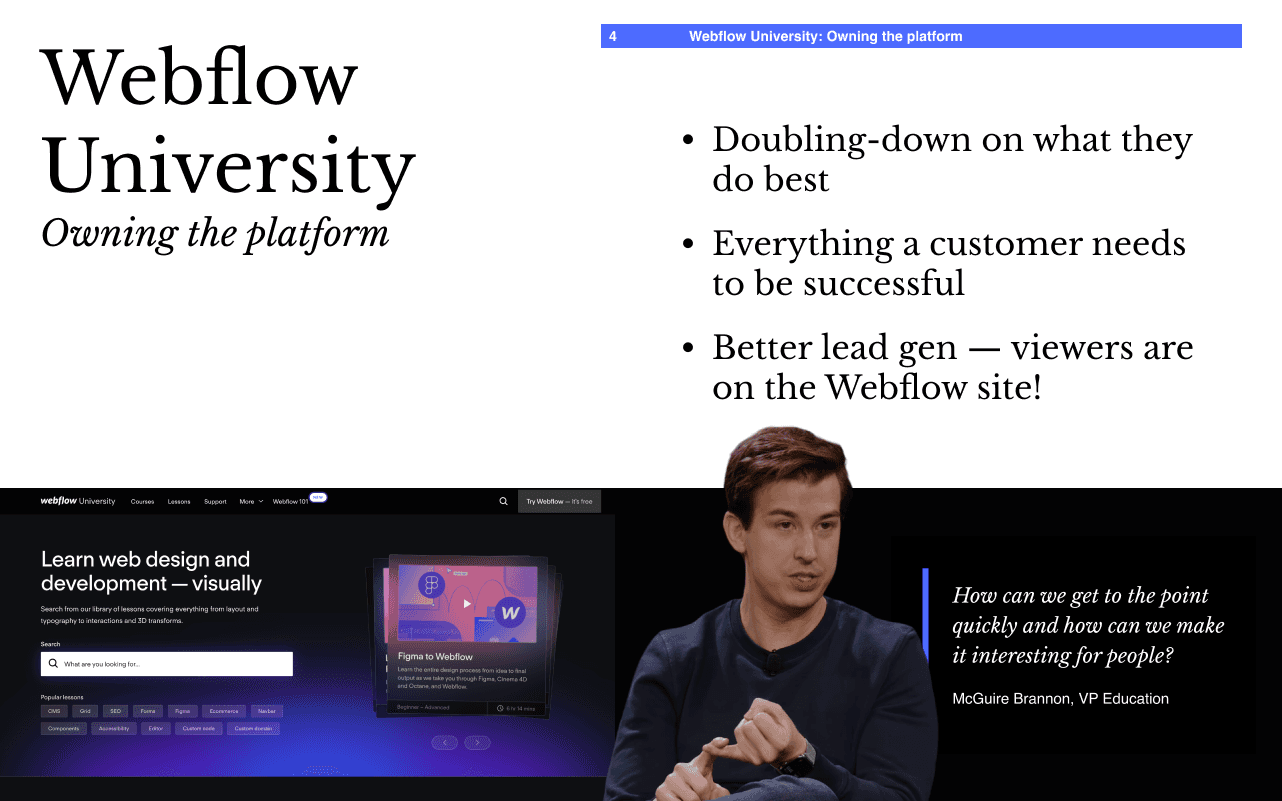The width and height of the screenshot is (1282, 801).
Task: Open the Lessons nav item
Action: click(179, 502)
